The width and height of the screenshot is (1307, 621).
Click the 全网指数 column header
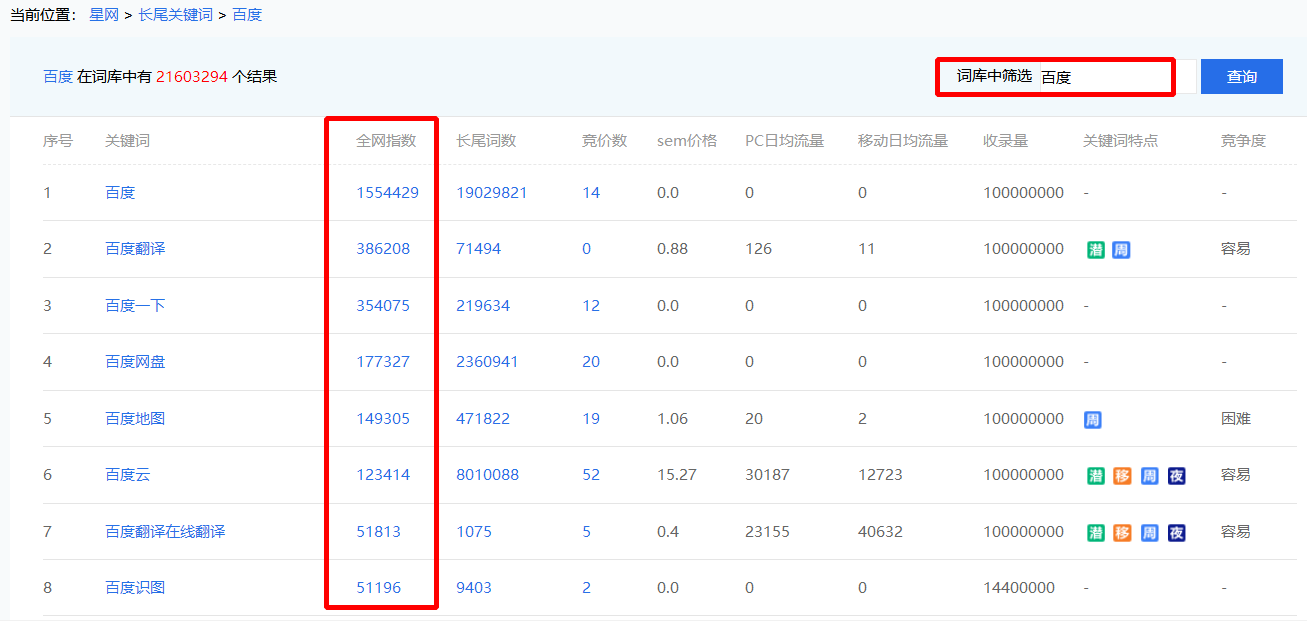click(386, 141)
